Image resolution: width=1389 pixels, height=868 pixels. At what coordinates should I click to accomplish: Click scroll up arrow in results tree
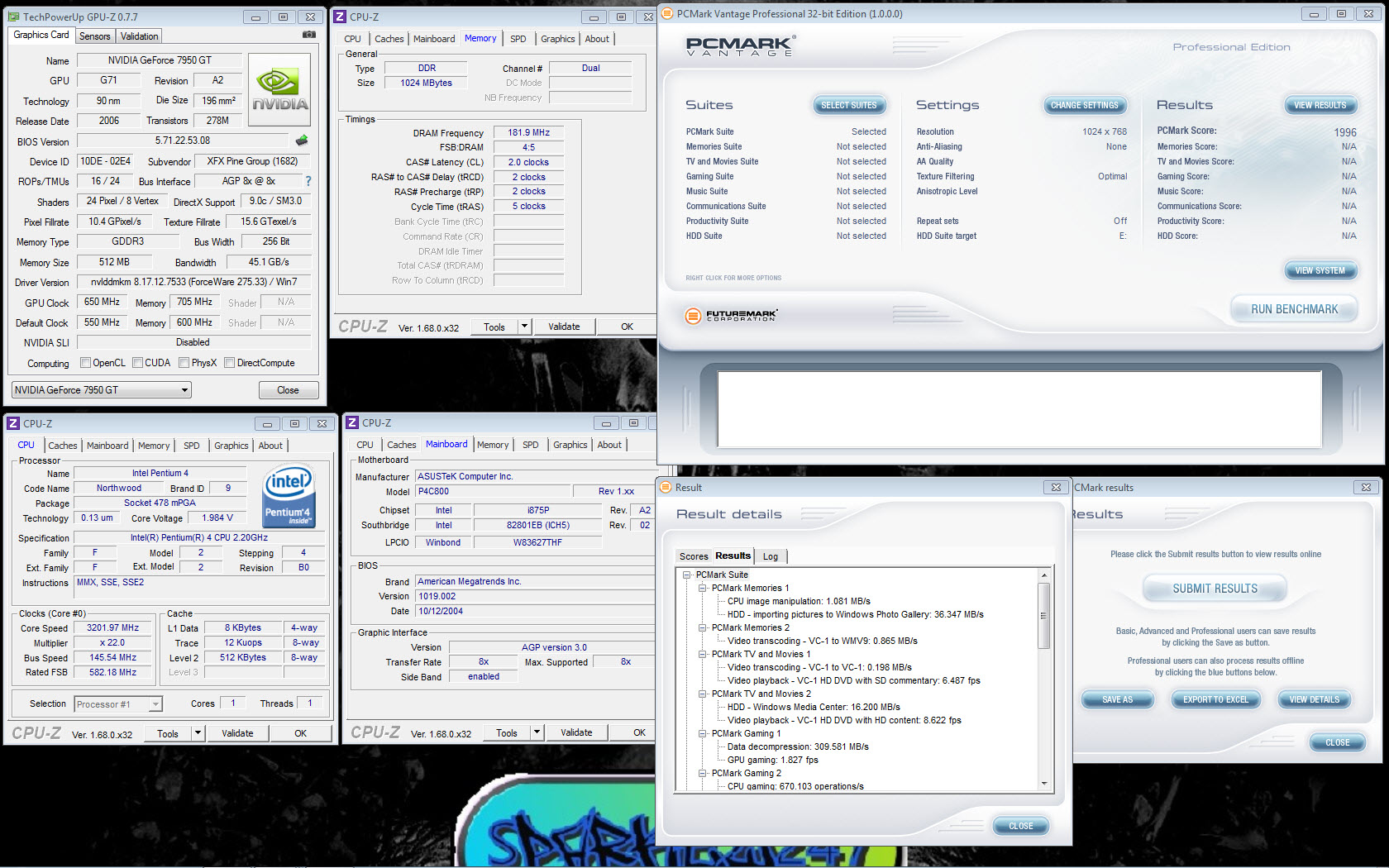point(1043,575)
